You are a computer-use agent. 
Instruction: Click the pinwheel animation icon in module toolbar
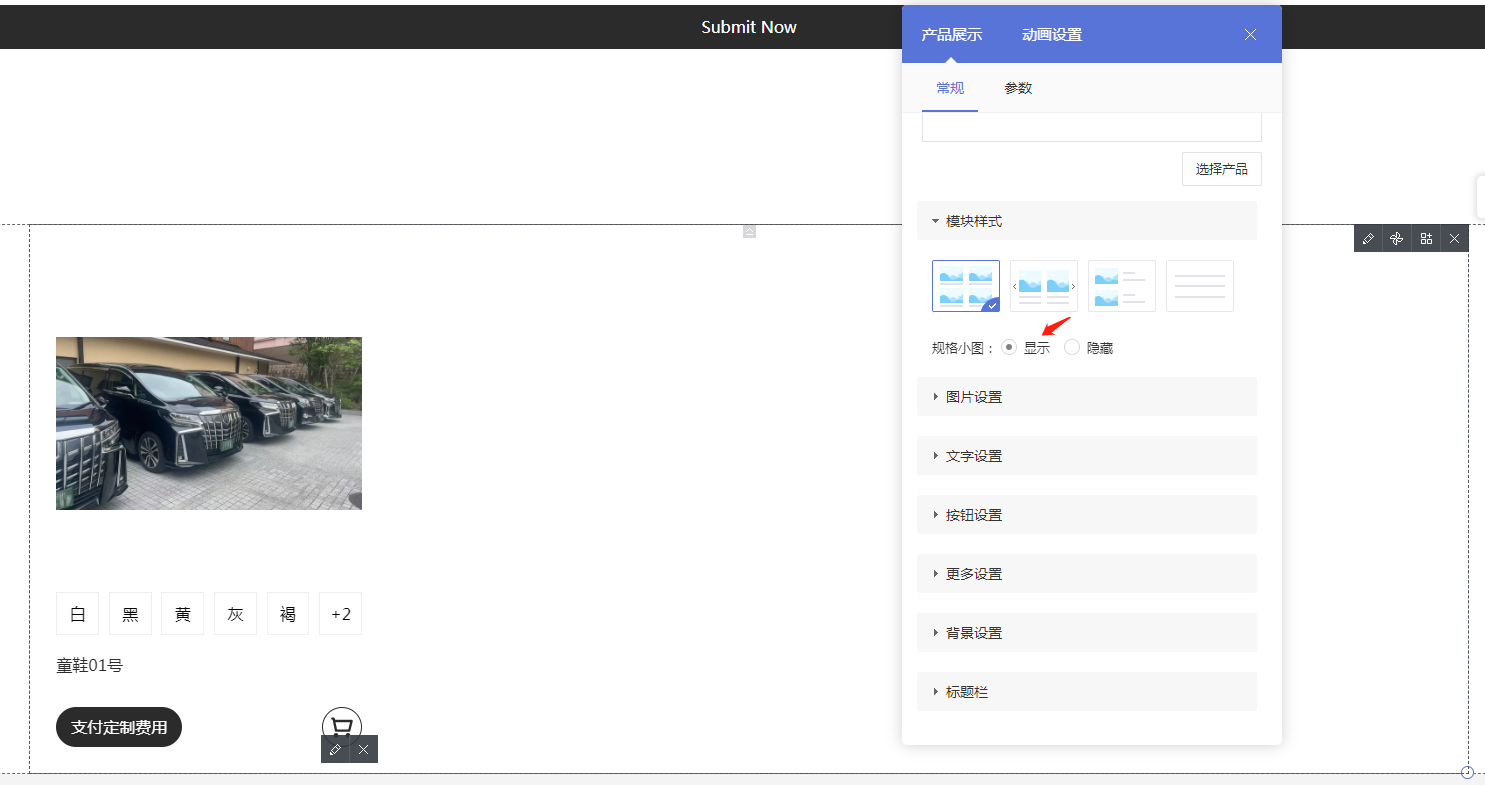[x=1397, y=238]
